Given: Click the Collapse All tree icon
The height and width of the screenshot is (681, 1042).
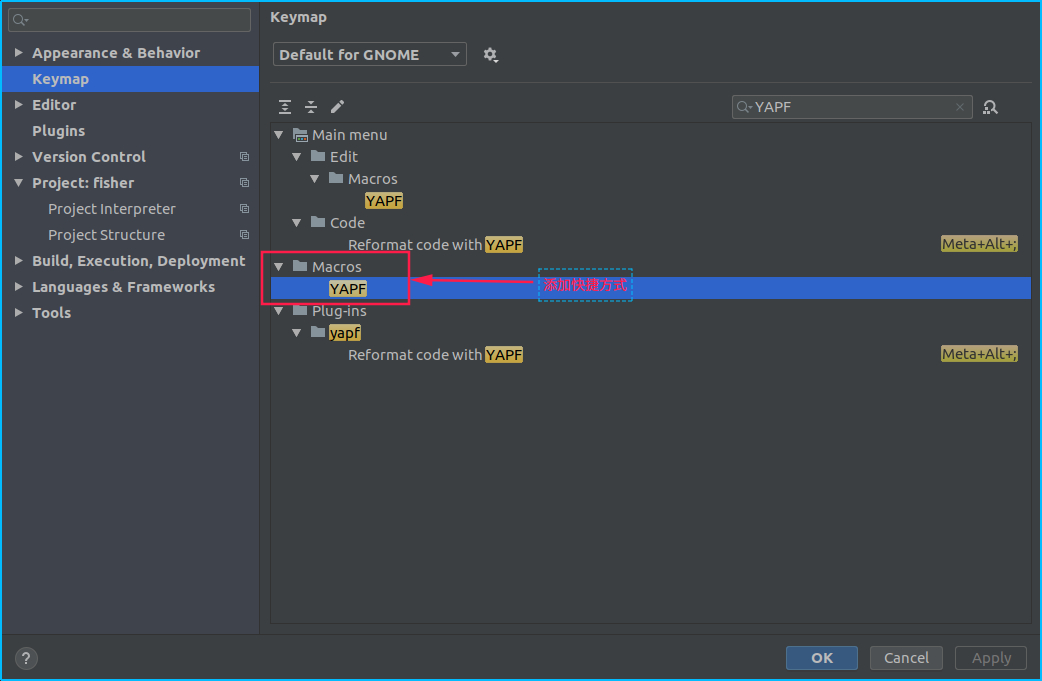Looking at the screenshot, I should tap(310, 106).
